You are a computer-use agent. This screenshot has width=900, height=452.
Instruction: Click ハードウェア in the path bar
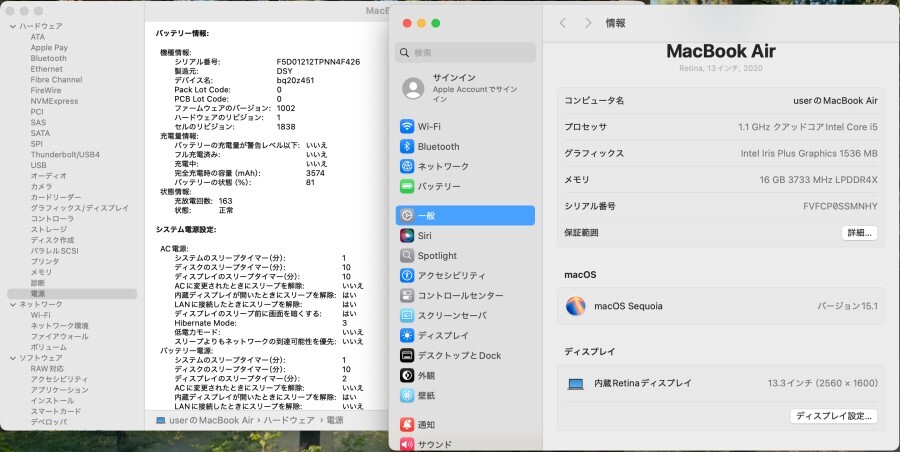289,420
